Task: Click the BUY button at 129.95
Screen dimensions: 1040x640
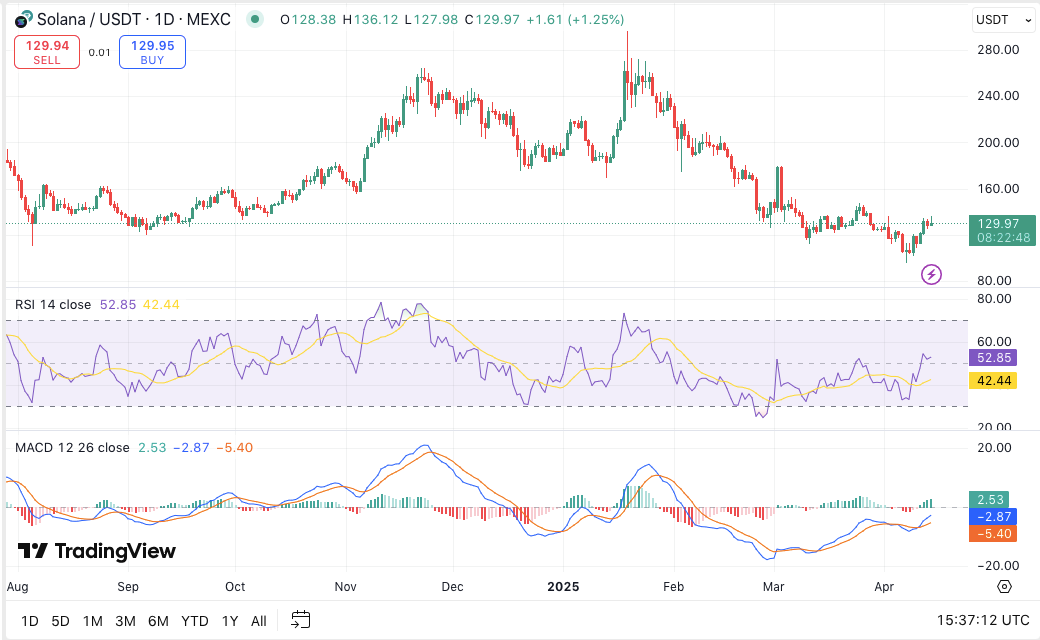Action: click(152, 52)
